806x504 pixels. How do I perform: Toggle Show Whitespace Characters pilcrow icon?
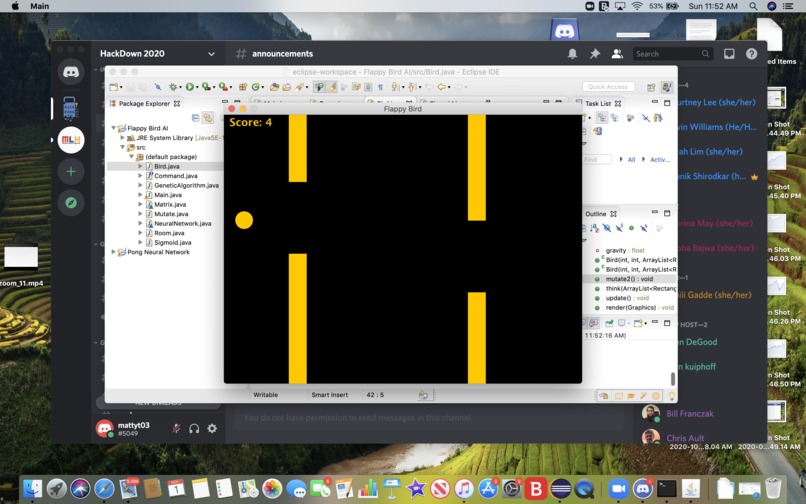point(380,87)
